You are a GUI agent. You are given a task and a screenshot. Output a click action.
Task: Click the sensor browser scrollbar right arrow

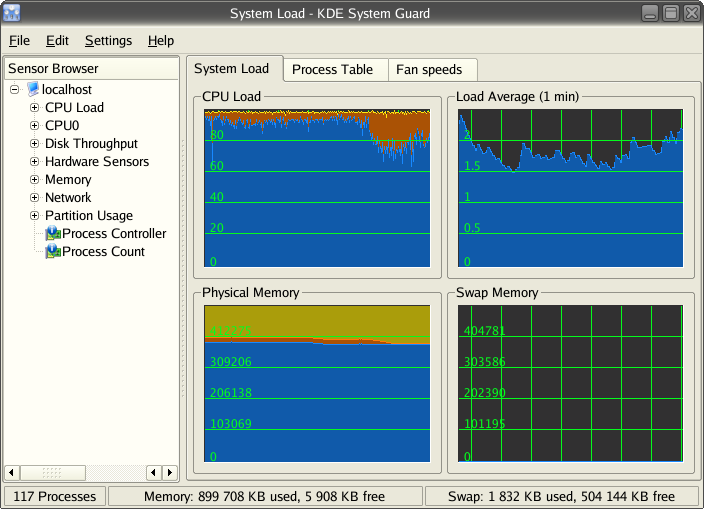[170, 472]
